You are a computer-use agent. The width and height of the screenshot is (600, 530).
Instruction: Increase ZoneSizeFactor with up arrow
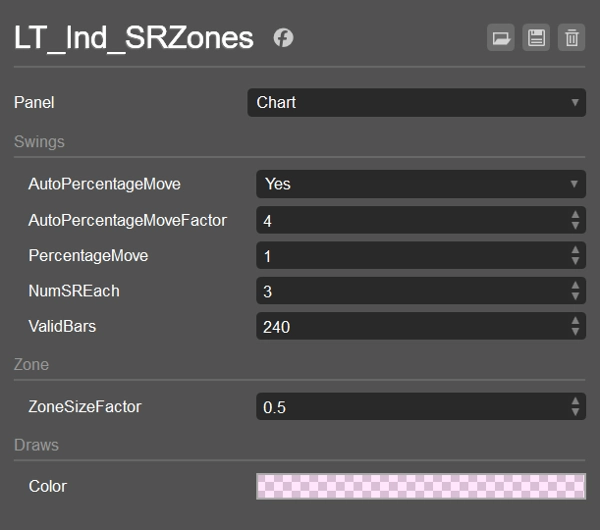(x=575, y=401)
